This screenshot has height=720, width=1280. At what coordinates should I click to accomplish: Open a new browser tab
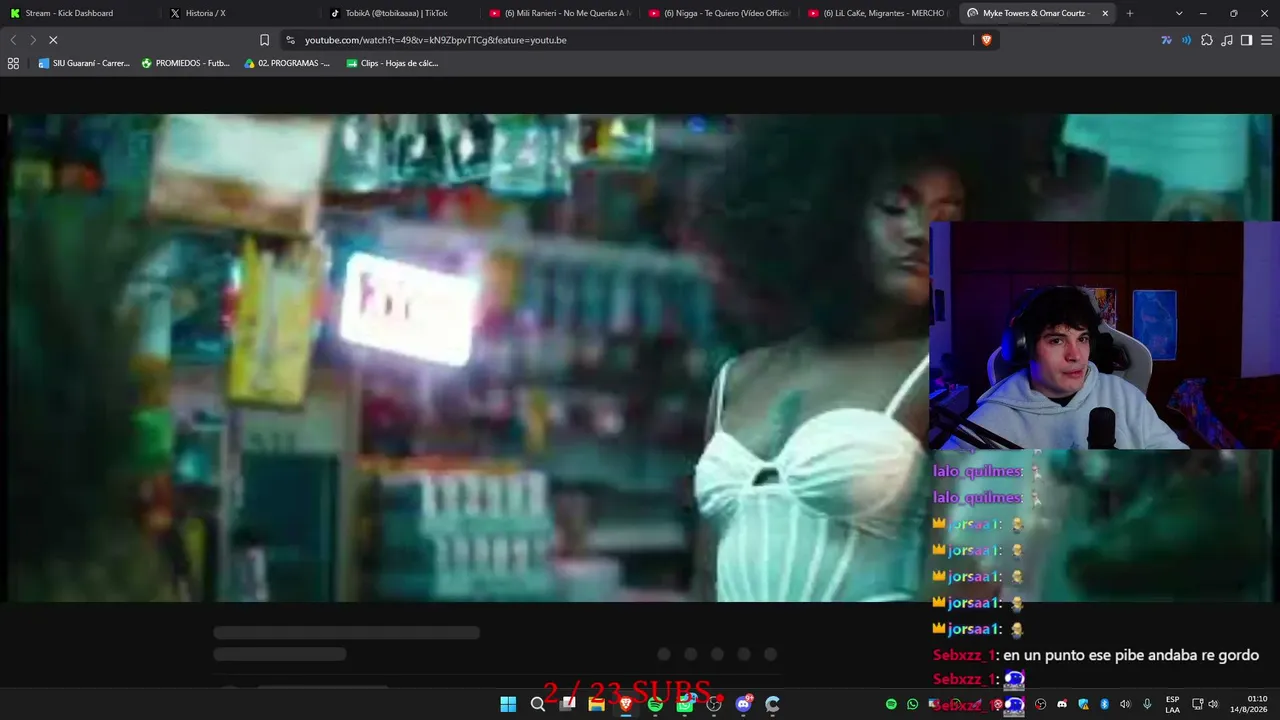[x=1130, y=13]
